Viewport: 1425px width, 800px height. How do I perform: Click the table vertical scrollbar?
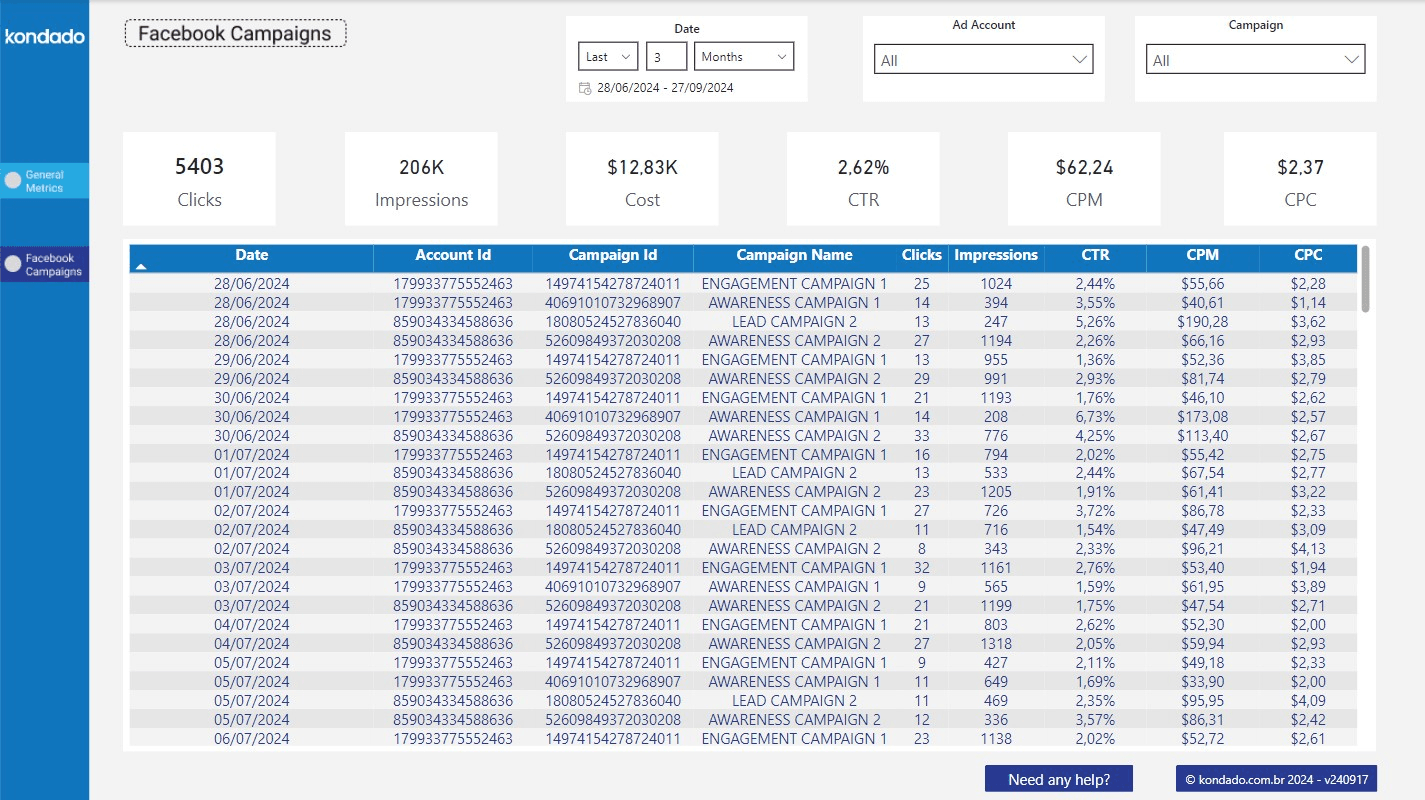1365,280
